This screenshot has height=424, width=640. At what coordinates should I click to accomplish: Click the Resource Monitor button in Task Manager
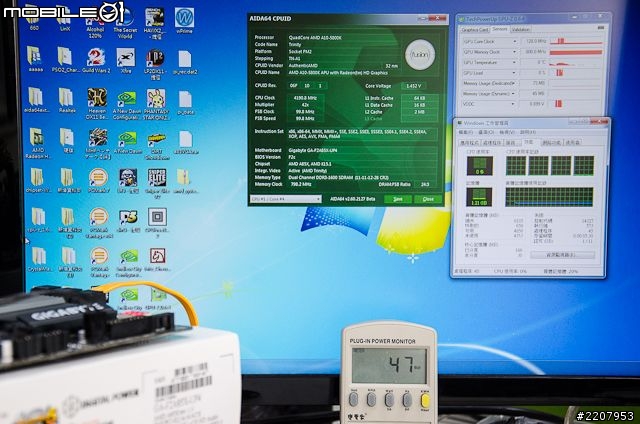click(x=562, y=255)
